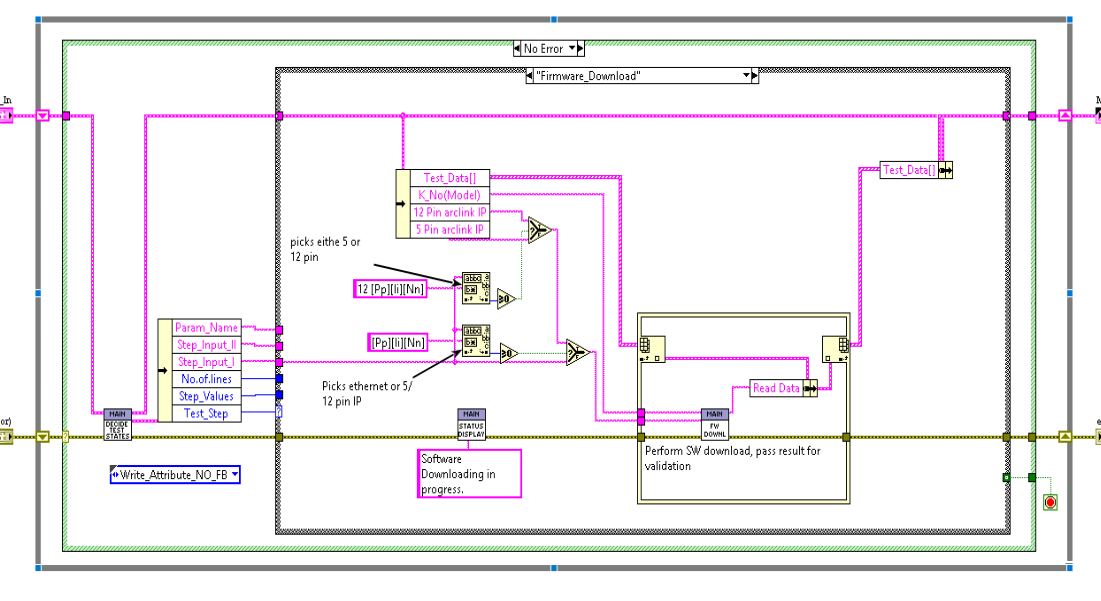Click the MAIN FW Download subVI icon

point(714,424)
